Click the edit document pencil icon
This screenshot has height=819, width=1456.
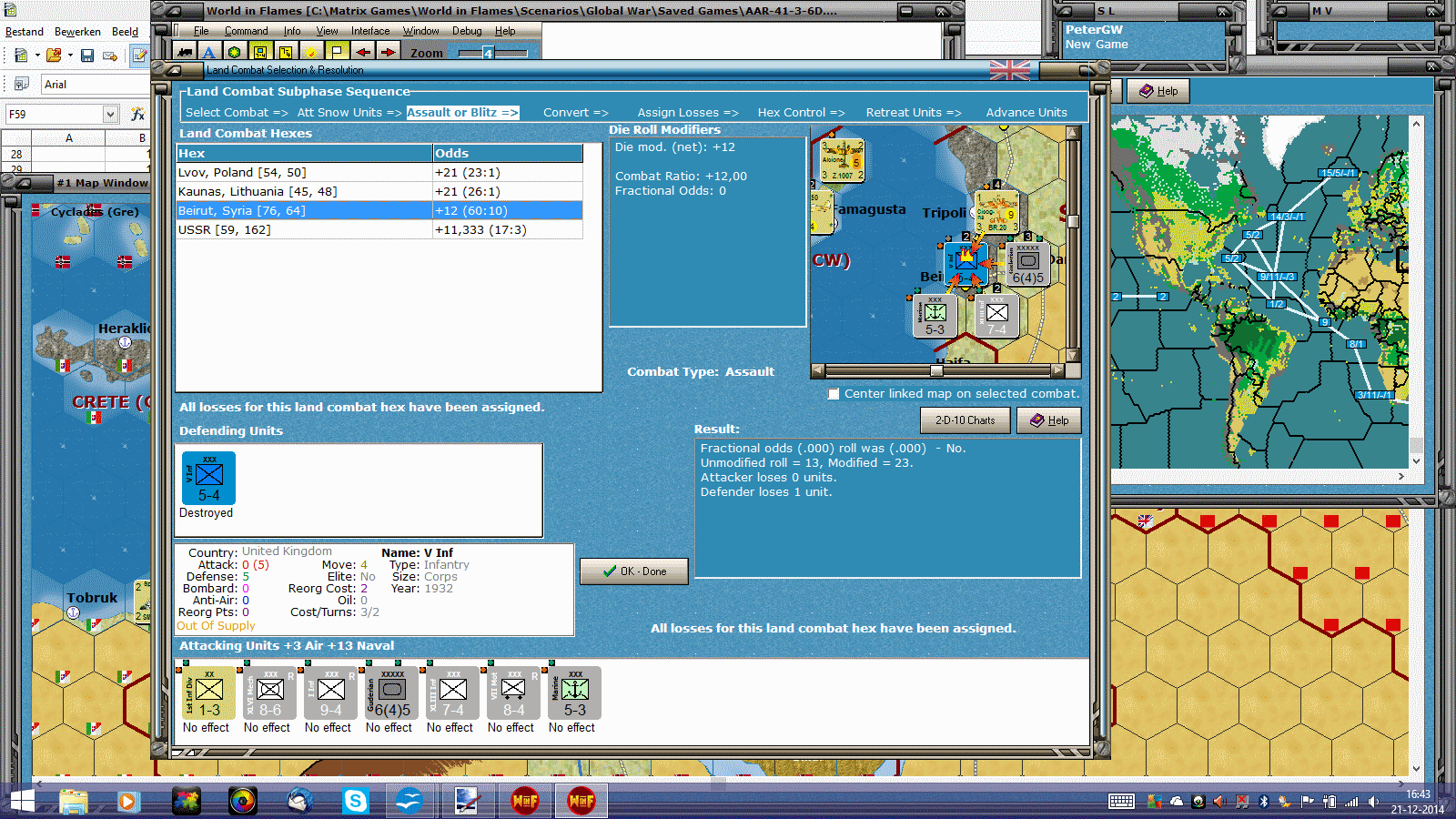(x=140, y=56)
